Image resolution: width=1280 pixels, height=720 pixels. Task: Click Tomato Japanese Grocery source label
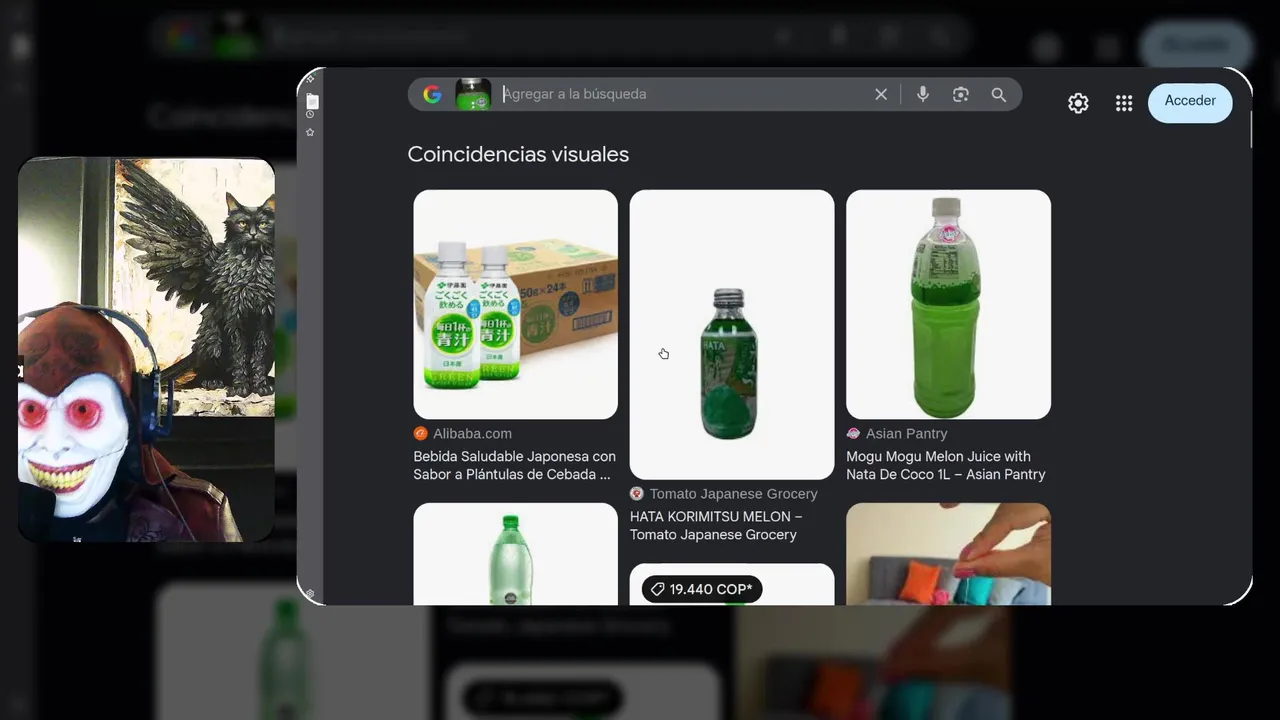pos(733,494)
